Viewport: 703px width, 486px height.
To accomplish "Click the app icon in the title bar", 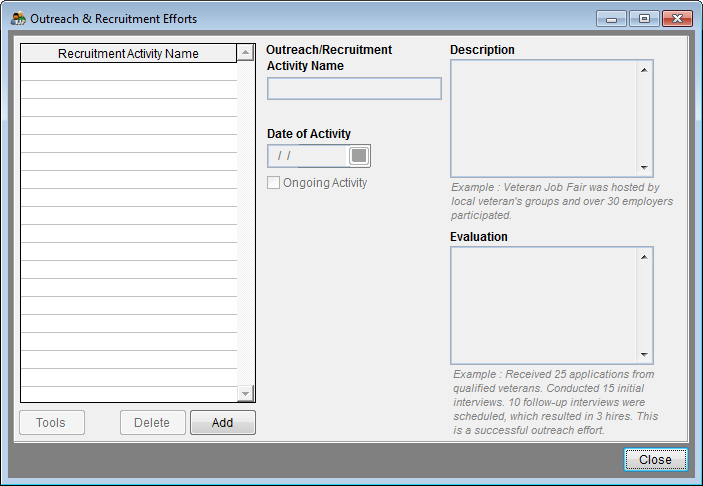I will [x=18, y=18].
